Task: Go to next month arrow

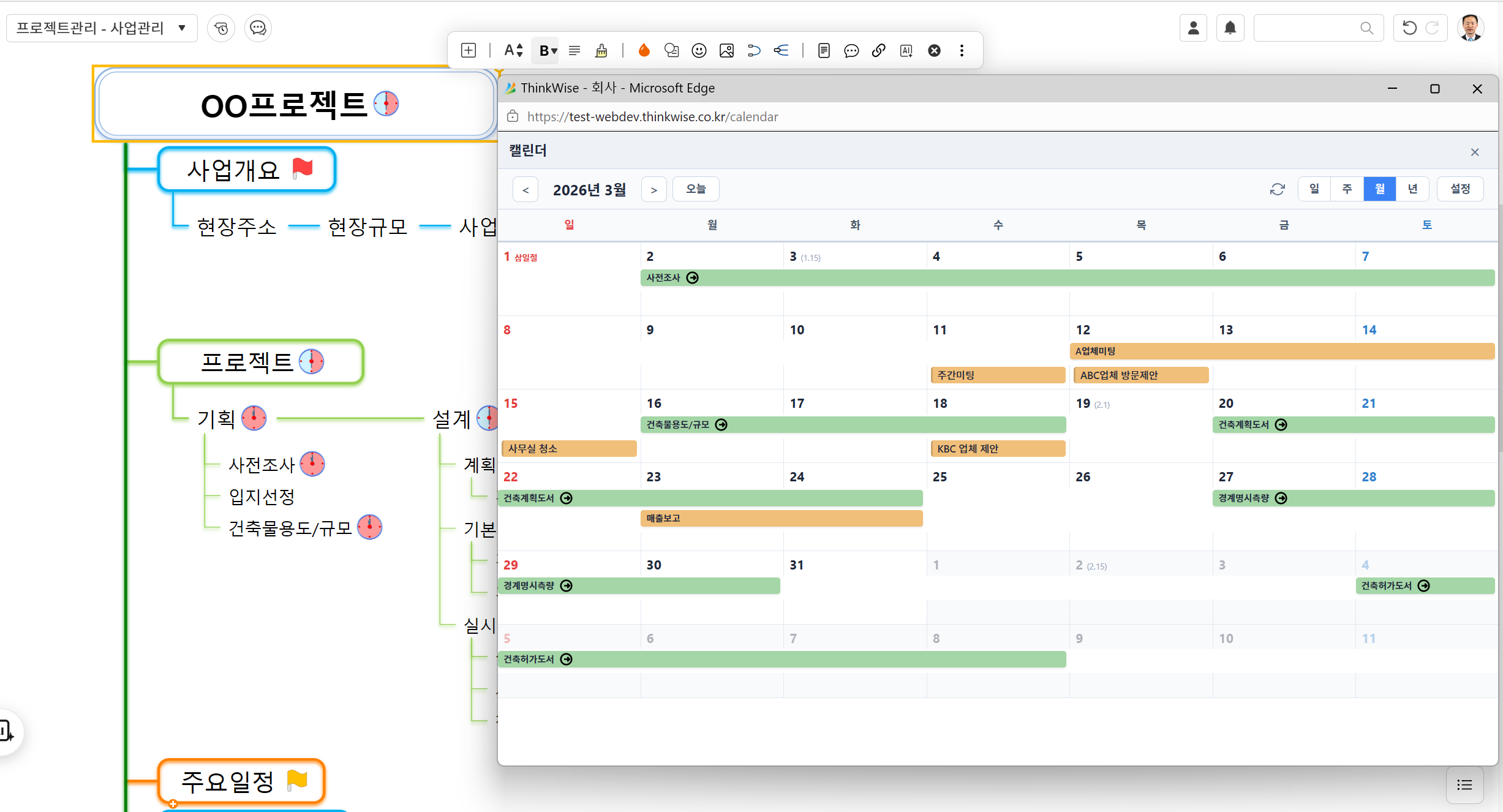Action: point(654,190)
